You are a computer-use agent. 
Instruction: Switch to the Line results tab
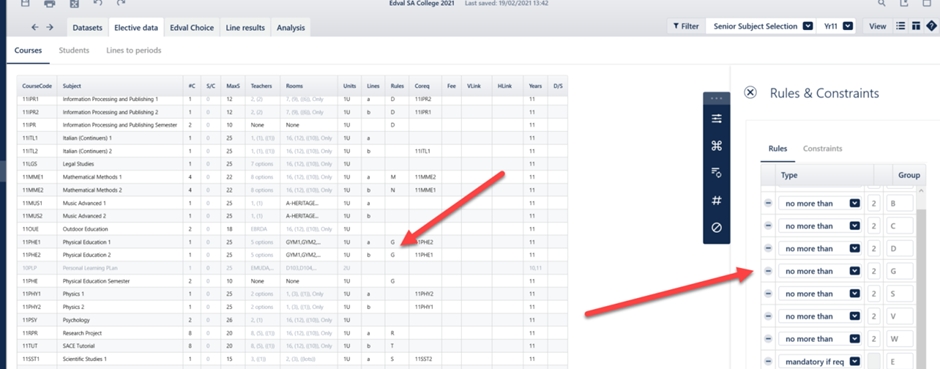(245, 28)
